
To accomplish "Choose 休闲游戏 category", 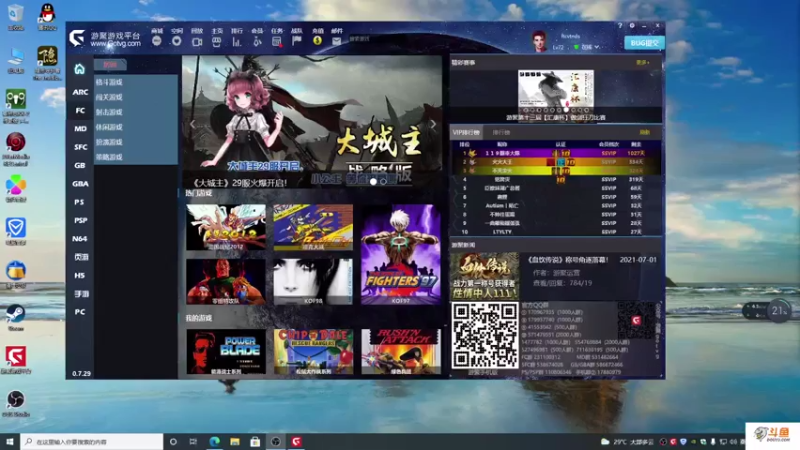I will (x=109, y=127).
